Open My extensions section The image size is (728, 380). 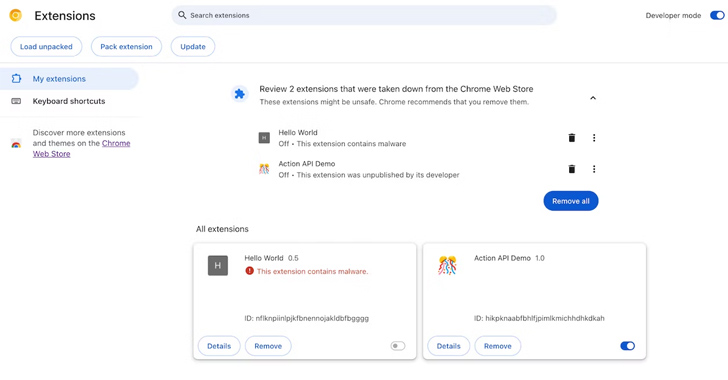pyautogui.click(x=69, y=79)
